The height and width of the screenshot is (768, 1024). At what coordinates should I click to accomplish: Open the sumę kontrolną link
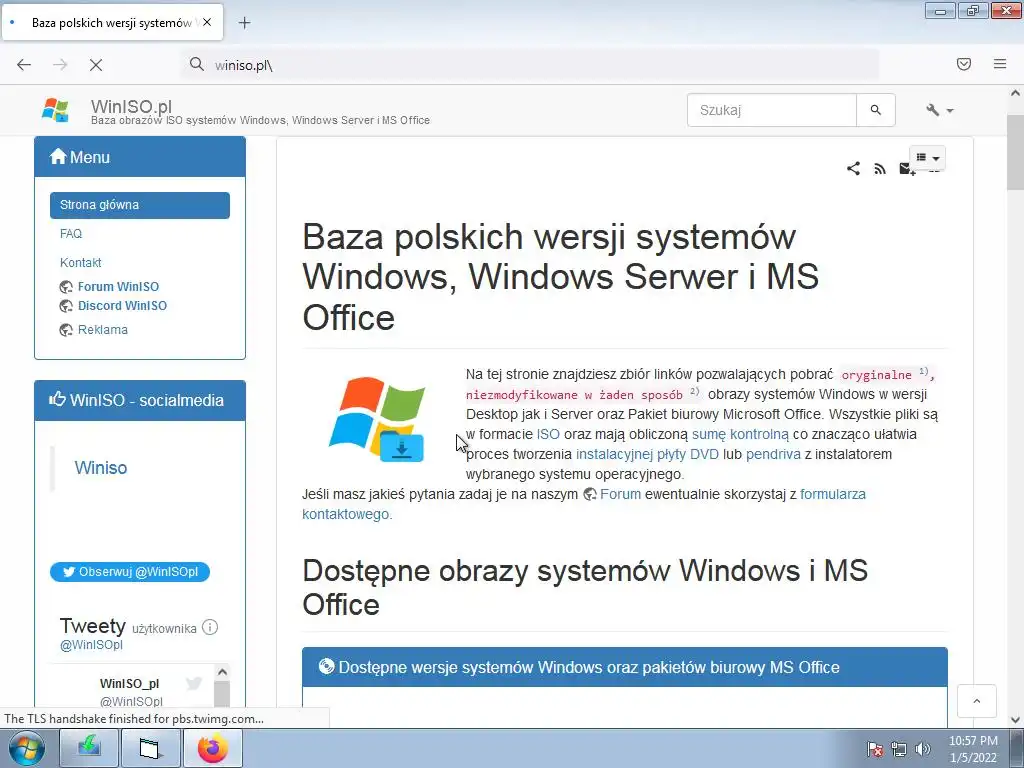(x=740, y=434)
